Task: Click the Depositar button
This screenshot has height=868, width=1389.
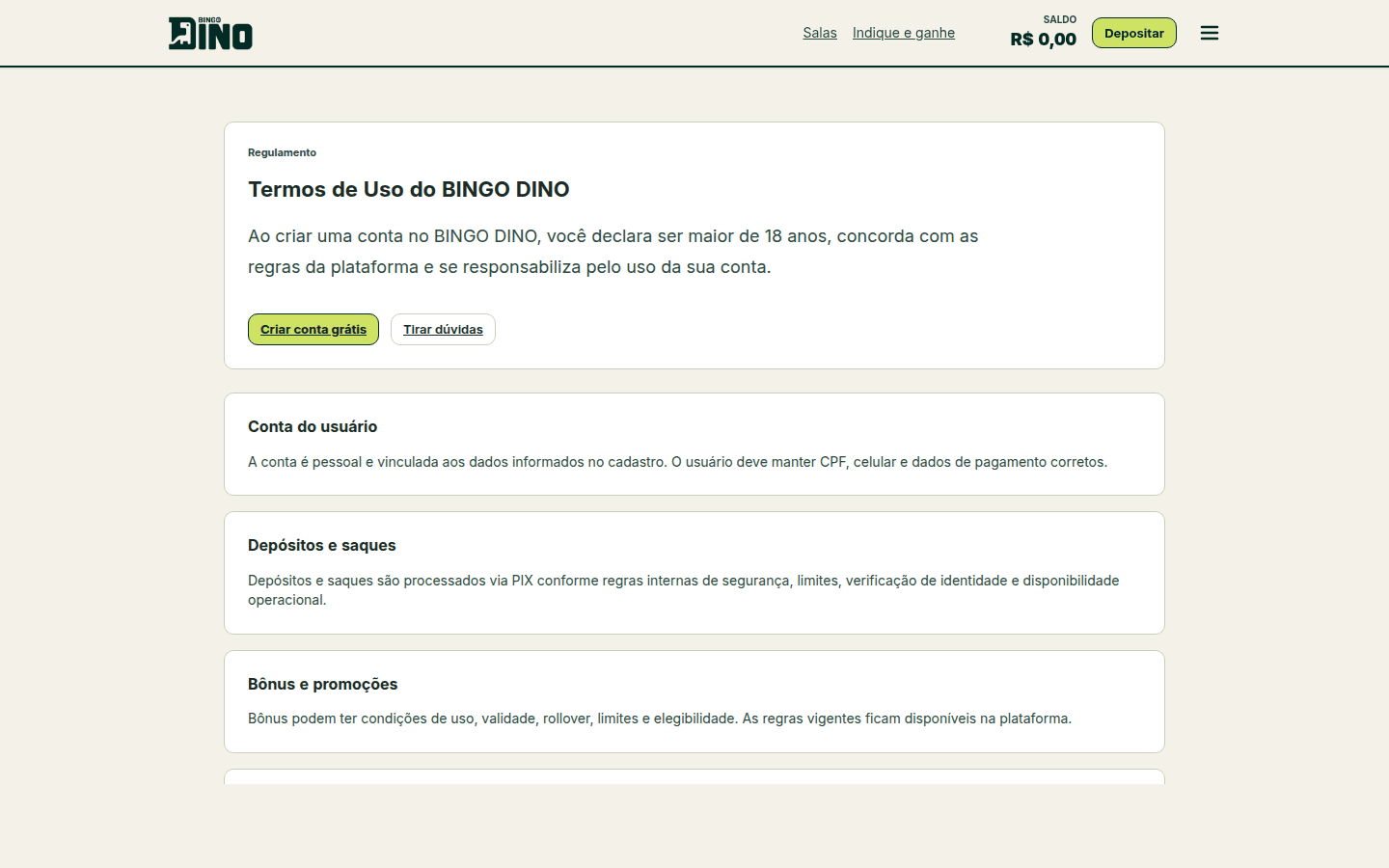Action: [x=1134, y=33]
